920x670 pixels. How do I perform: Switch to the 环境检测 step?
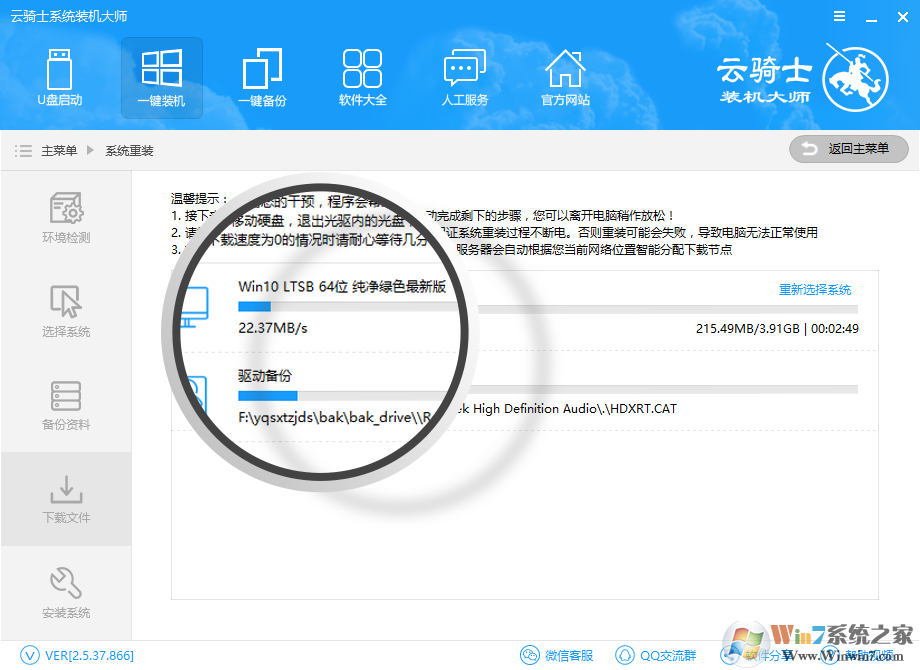[66, 218]
